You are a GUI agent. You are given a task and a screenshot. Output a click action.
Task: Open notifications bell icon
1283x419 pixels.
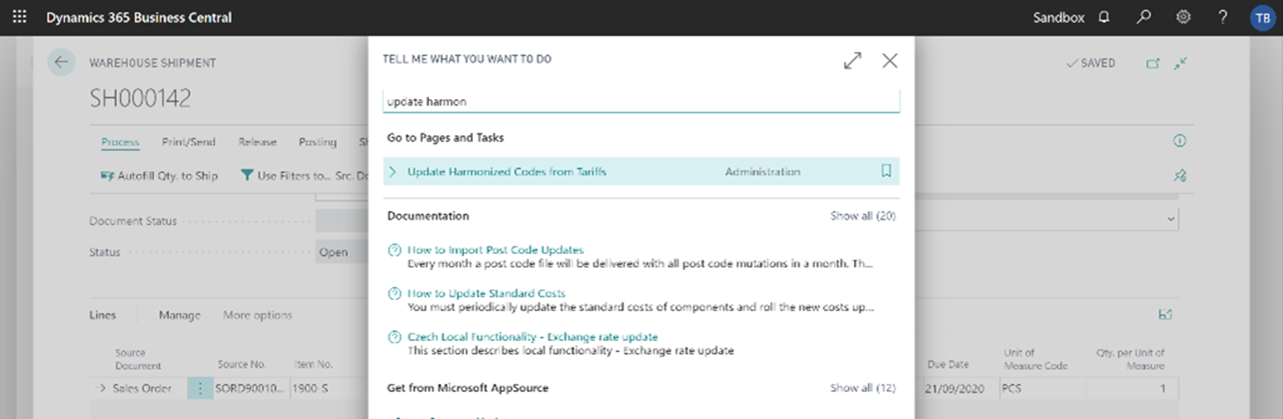click(1104, 17)
